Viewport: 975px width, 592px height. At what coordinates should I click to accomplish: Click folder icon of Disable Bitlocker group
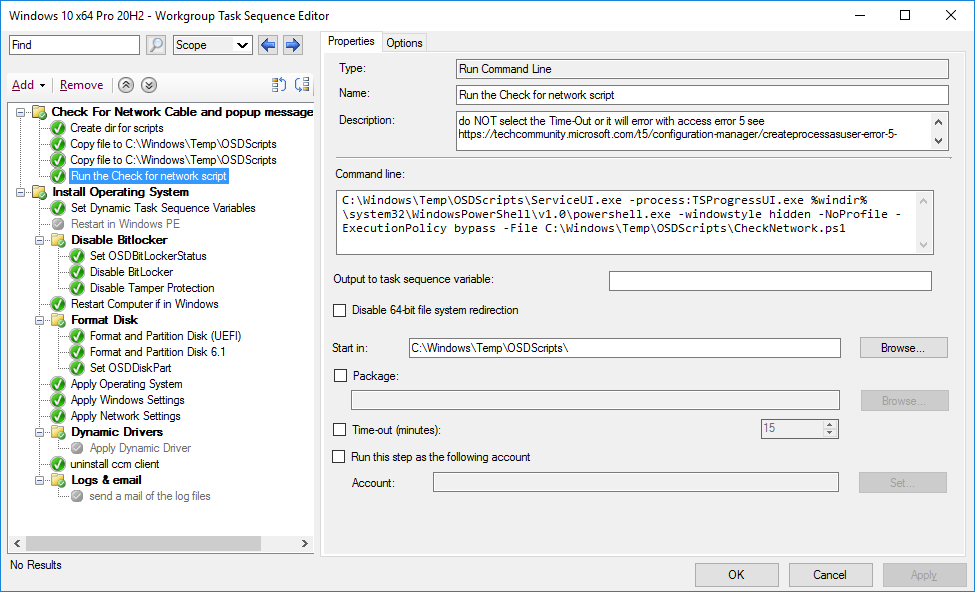point(58,240)
